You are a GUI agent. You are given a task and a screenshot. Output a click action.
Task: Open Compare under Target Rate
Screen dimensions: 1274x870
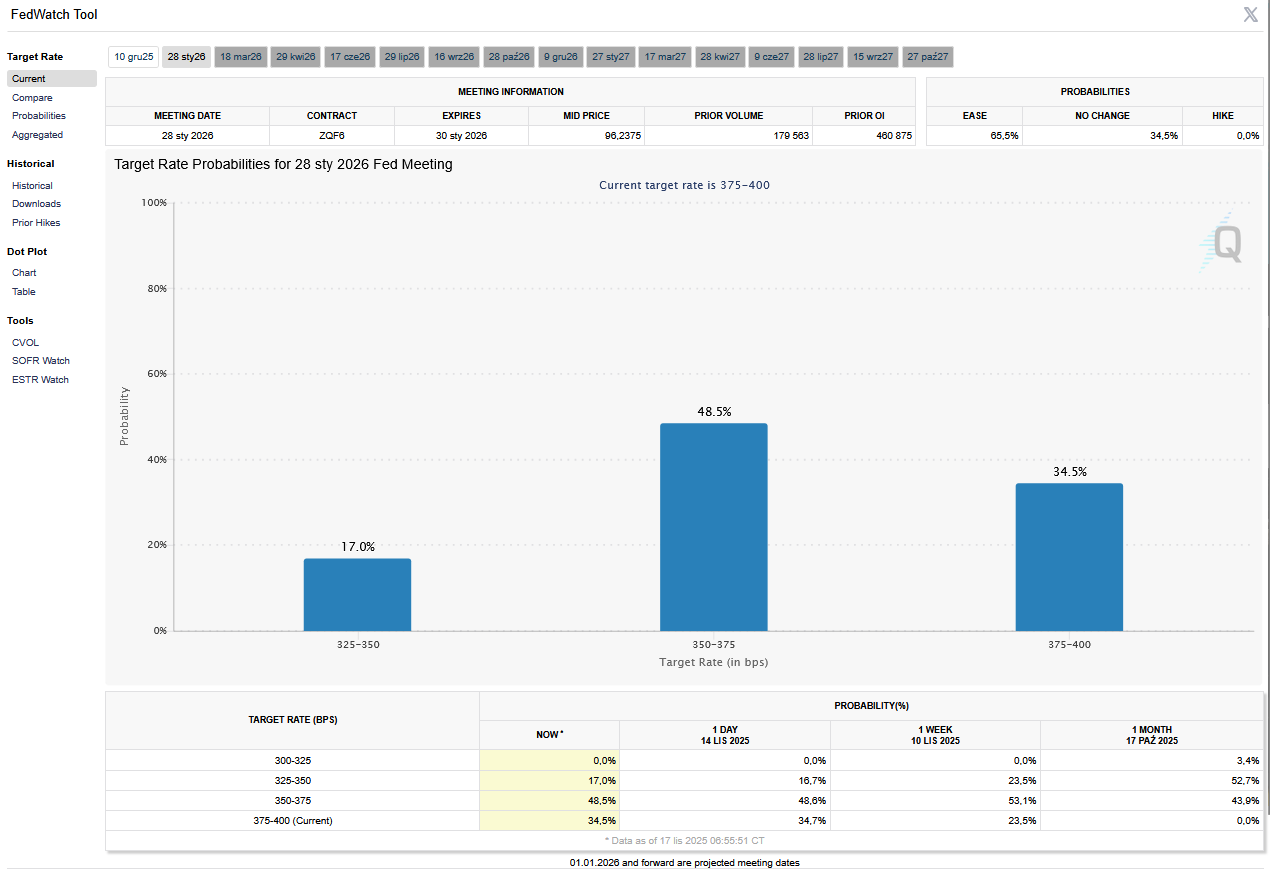pyautogui.click(x=32, y=98)
